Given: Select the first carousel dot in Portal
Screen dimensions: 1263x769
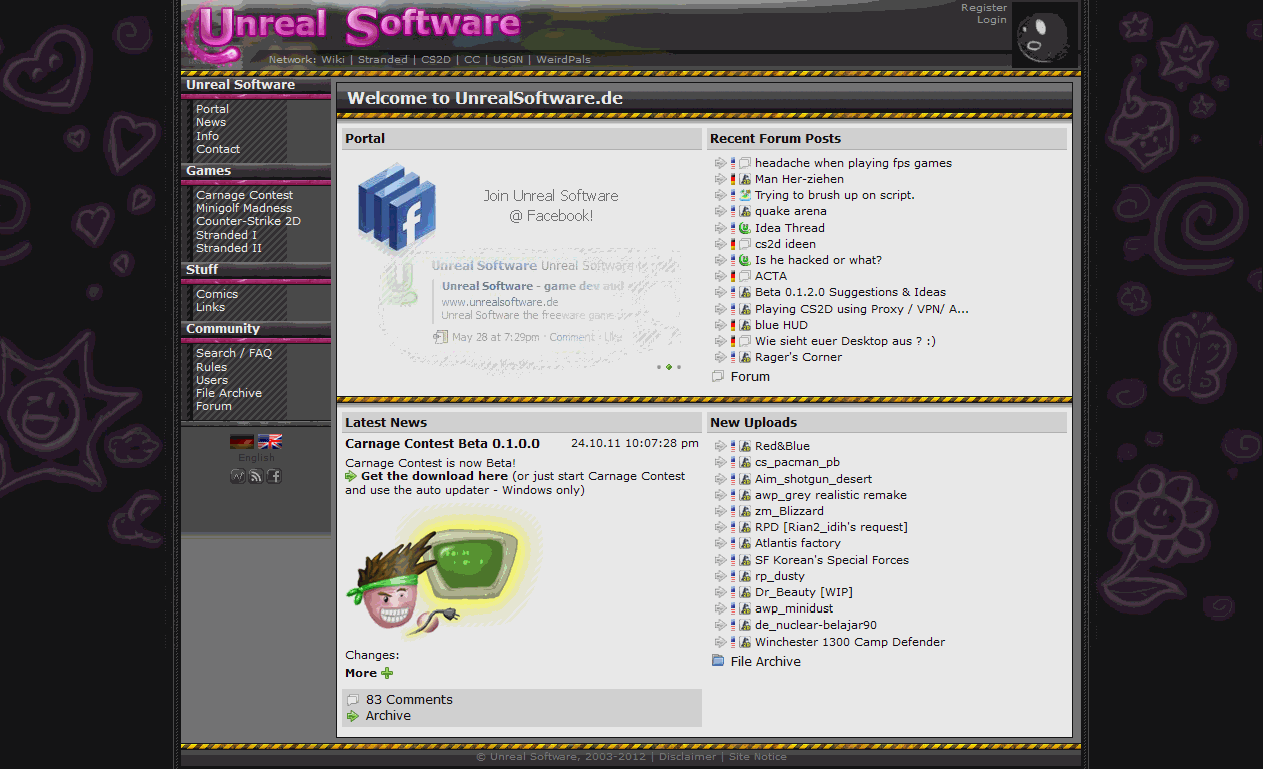Looking at the screenshot, I should click(659, 367).
